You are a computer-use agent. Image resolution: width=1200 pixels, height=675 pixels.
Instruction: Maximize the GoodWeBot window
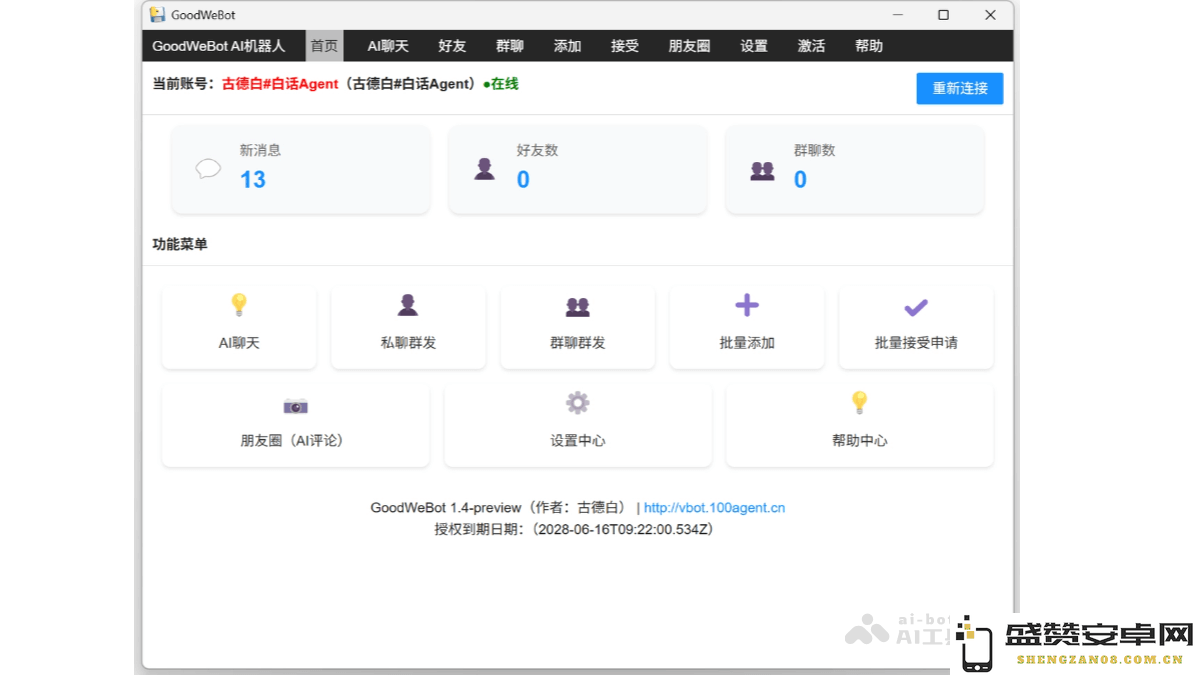click(943, 15)
